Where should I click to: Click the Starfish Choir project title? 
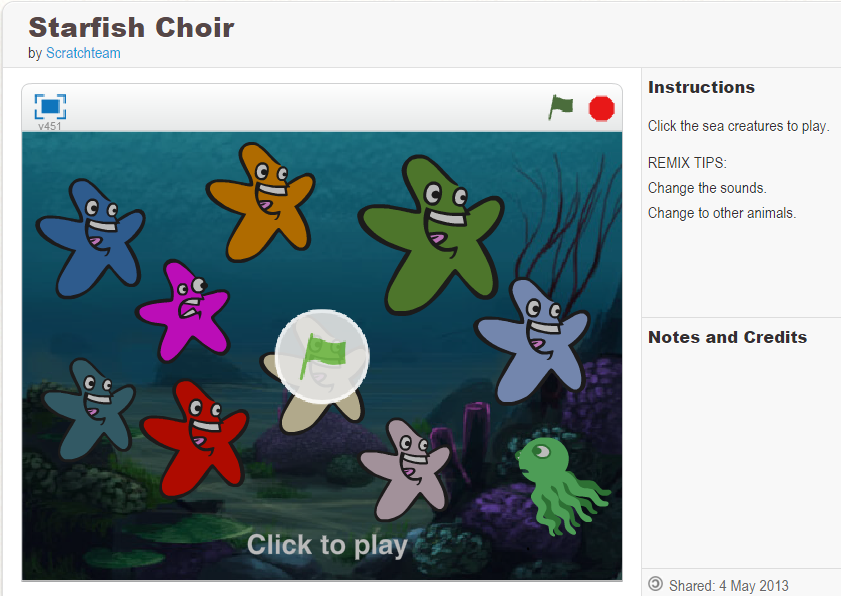(131, 27)
